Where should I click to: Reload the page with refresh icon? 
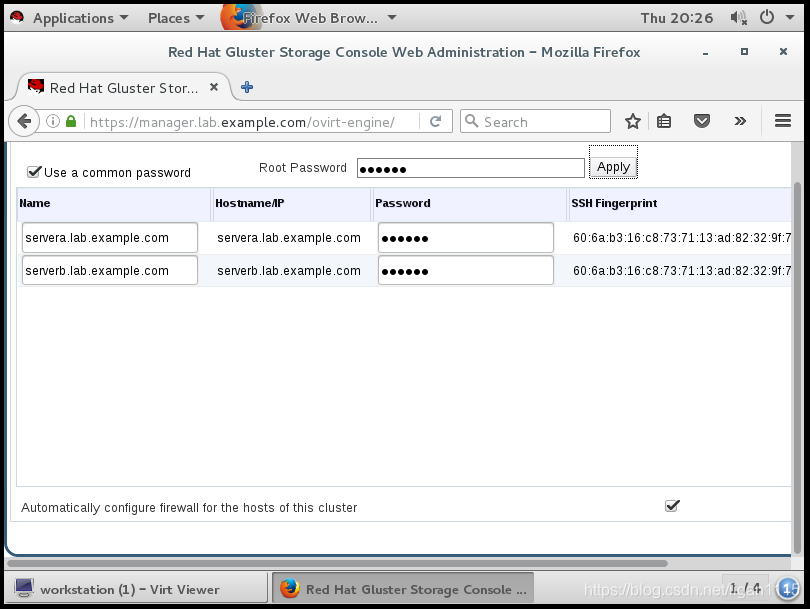click(x=435, y=121)
